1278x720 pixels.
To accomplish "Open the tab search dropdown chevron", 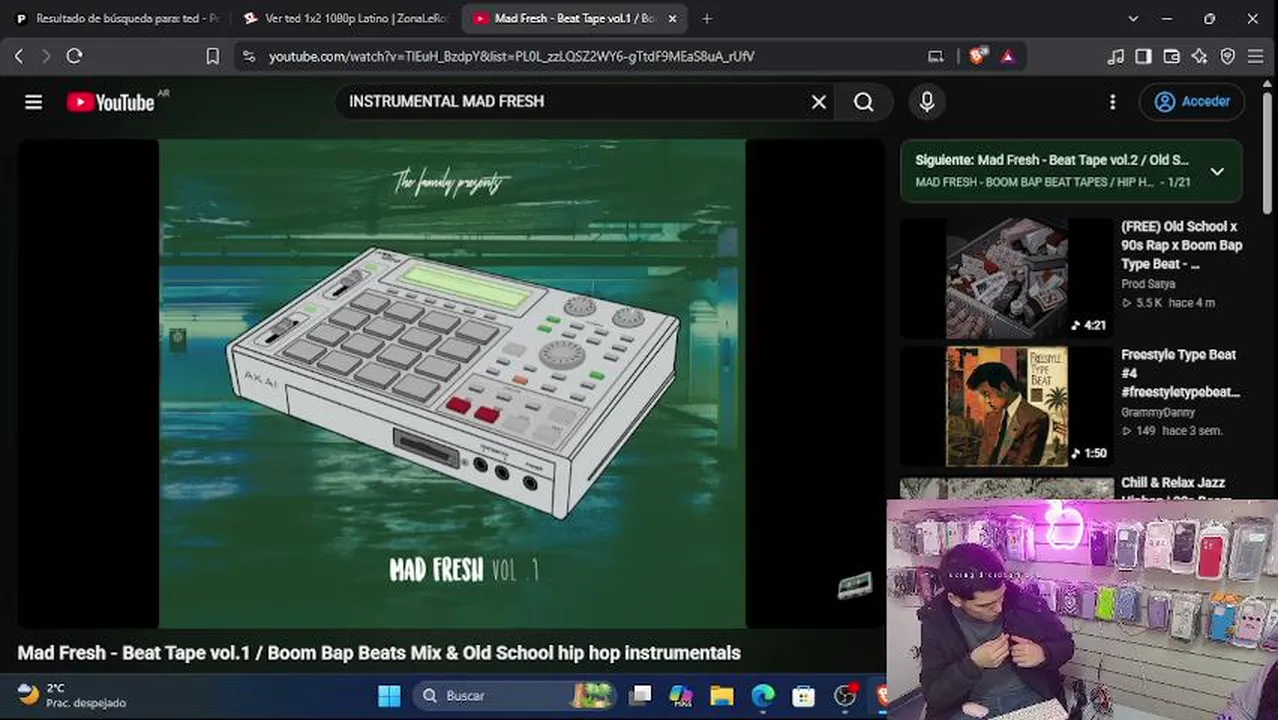I will pos(1133,18).
